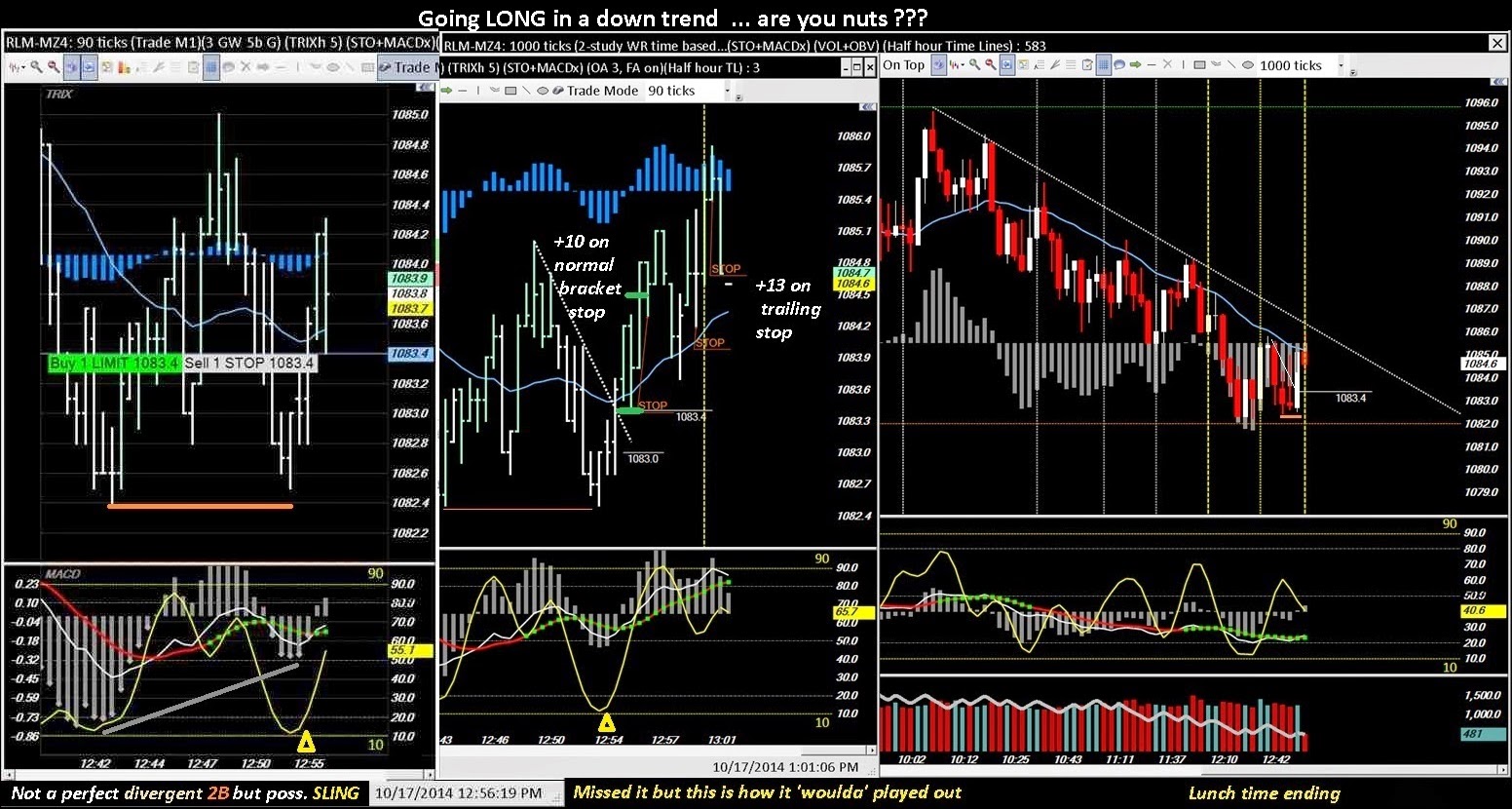This screenshot has height=809, width=1512.
Task: Select the rectangle drawing tool
Action: coord(1200,65)
